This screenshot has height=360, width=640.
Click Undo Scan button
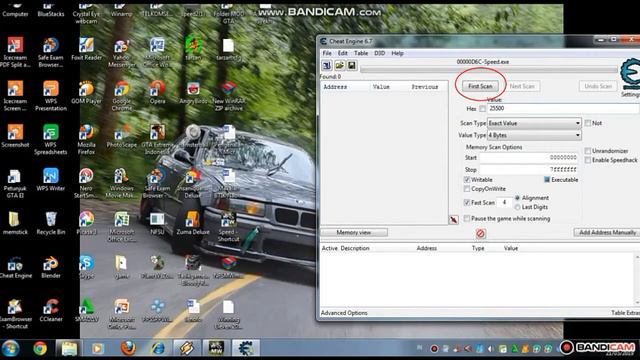(598, 86)
